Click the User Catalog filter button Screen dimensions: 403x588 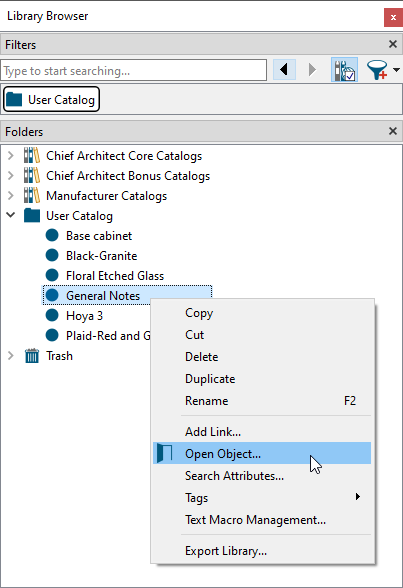pos(51,100)
